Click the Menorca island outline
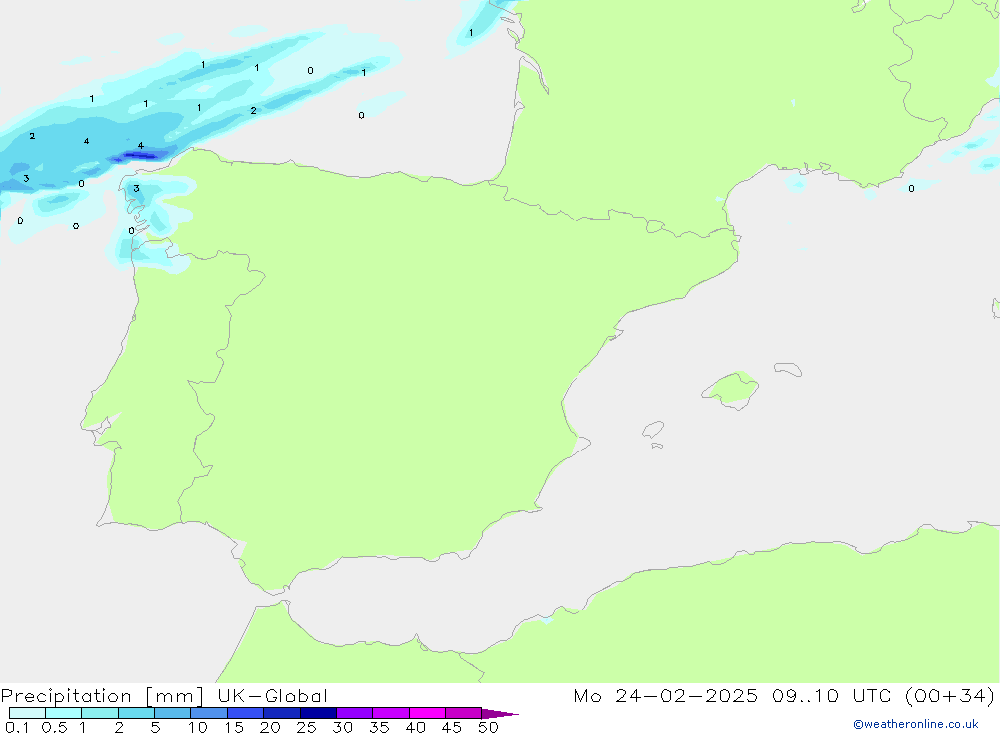This screenshot has height=733, width=1000. tap(788, 369)
